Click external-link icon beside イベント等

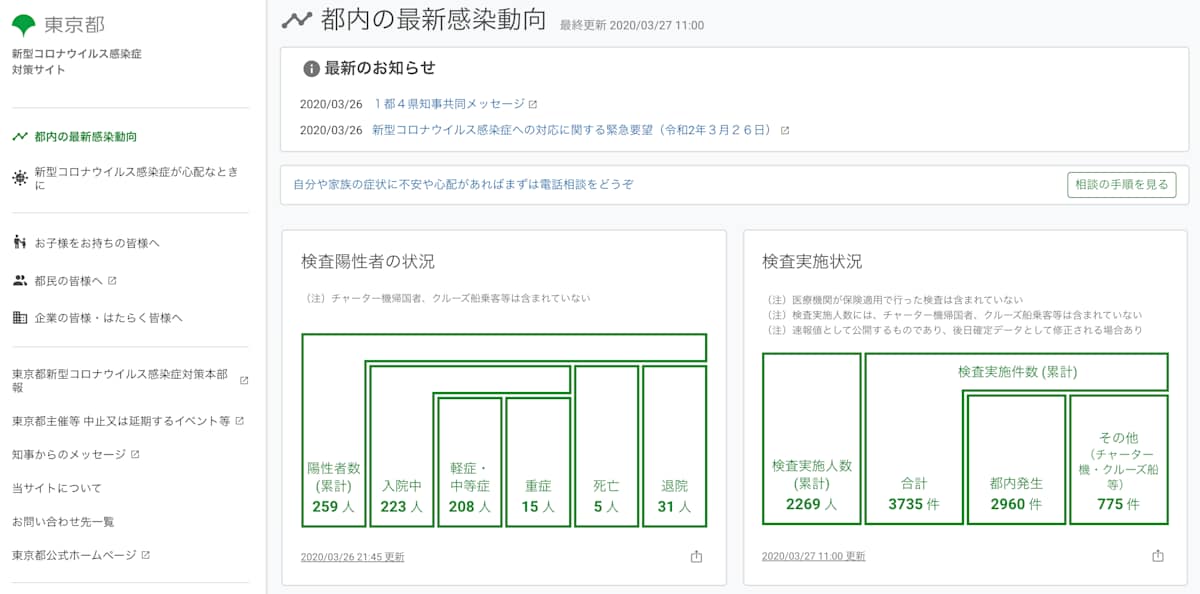click(x=239, y=421)
